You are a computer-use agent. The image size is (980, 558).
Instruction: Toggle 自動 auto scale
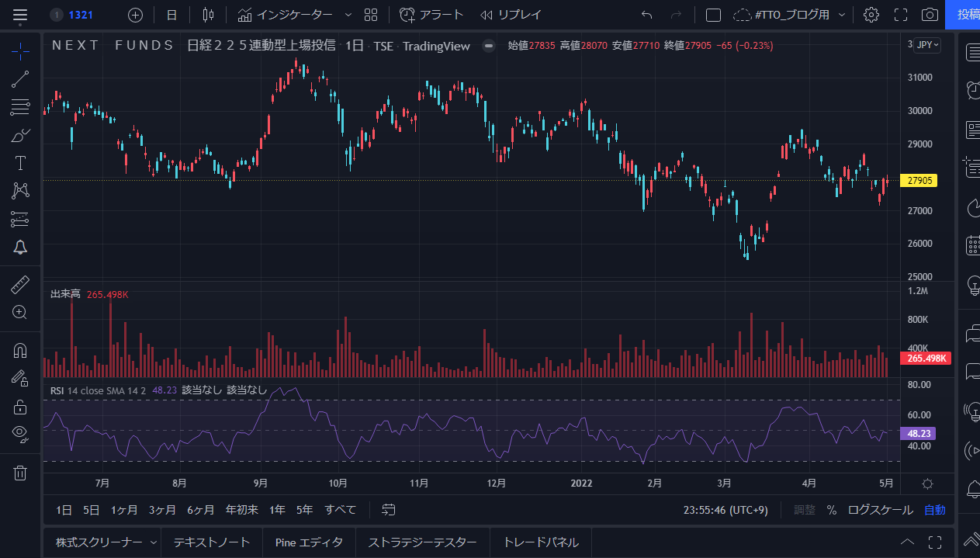(935, 510)
